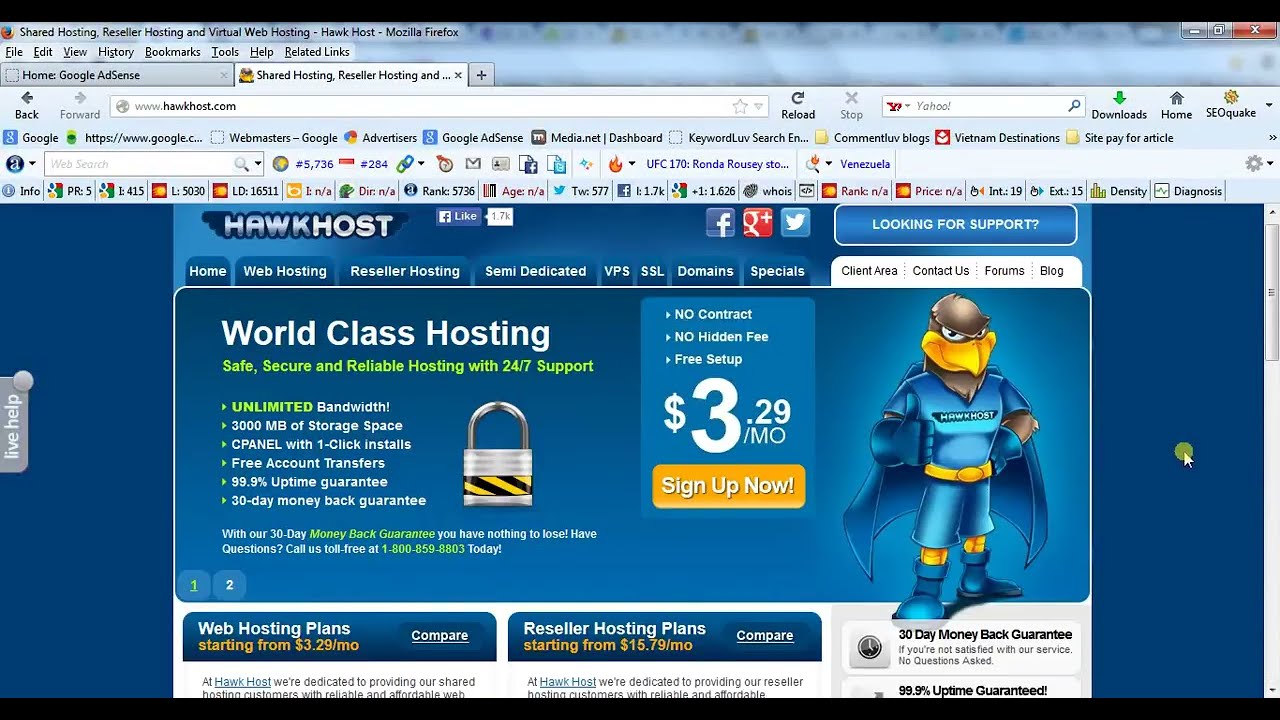Go to the Home house icon
This screenshot has height=720, width=1280.
click(x=1176, y=98)
